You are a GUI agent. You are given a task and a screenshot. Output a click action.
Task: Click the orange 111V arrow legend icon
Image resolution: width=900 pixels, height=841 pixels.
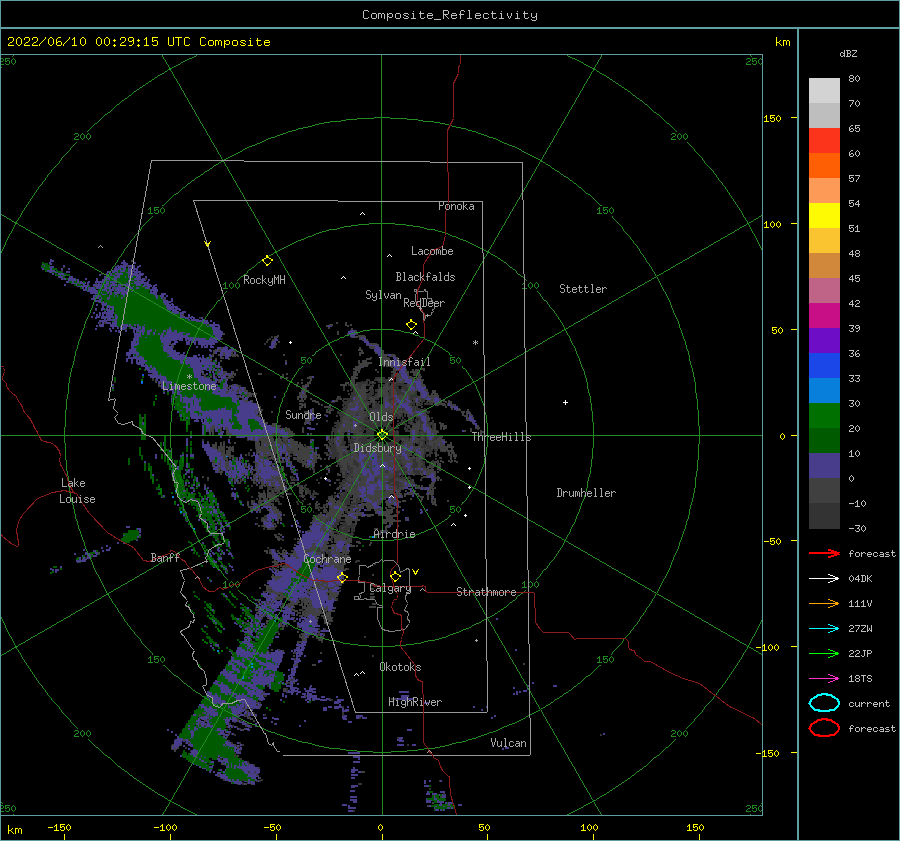pos(824,603)
